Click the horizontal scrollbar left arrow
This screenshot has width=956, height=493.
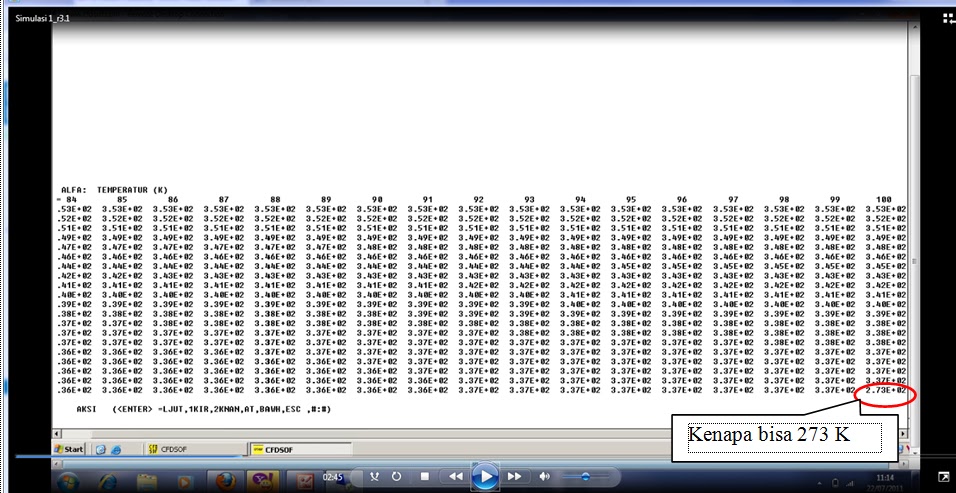point(57,433)
